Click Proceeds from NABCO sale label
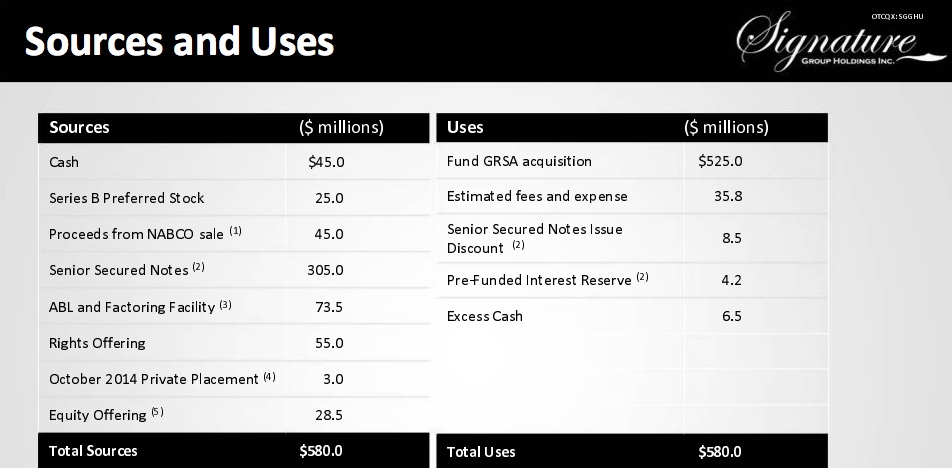The image size is (952, 468). [x=145, y=233]
